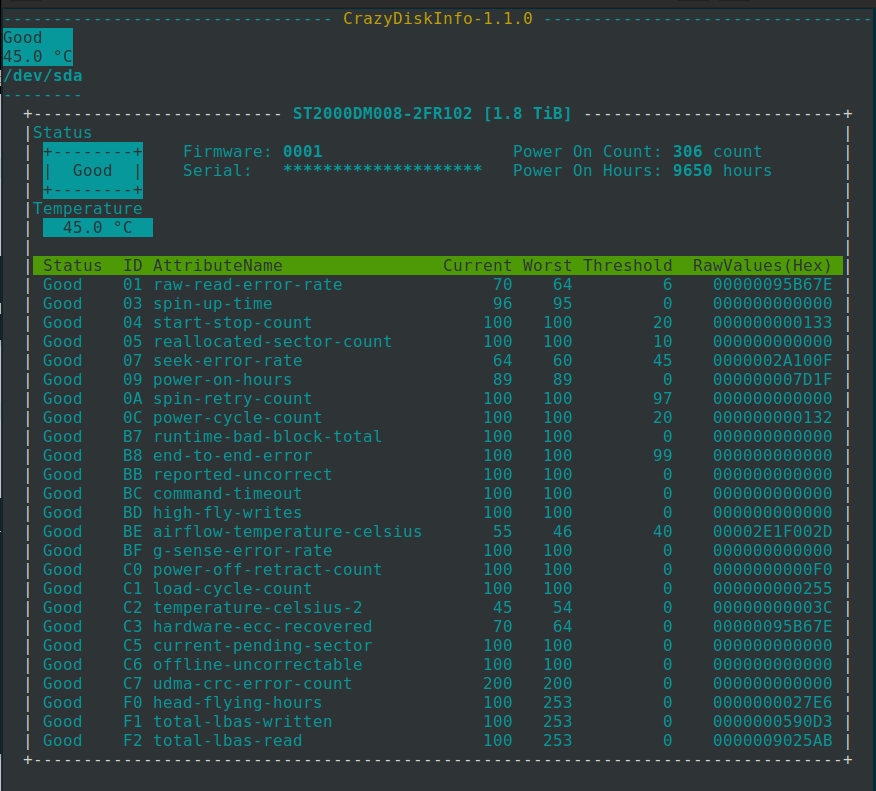The height and width of the screenshot is (791, 876).
Task: Click the Status section label above Good box
Action: 63,132
